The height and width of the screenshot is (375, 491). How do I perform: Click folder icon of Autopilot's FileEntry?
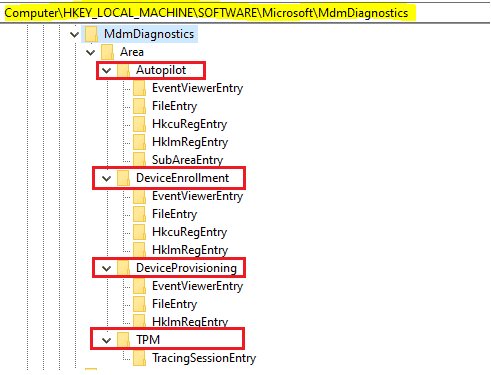(x=139, y=106)
